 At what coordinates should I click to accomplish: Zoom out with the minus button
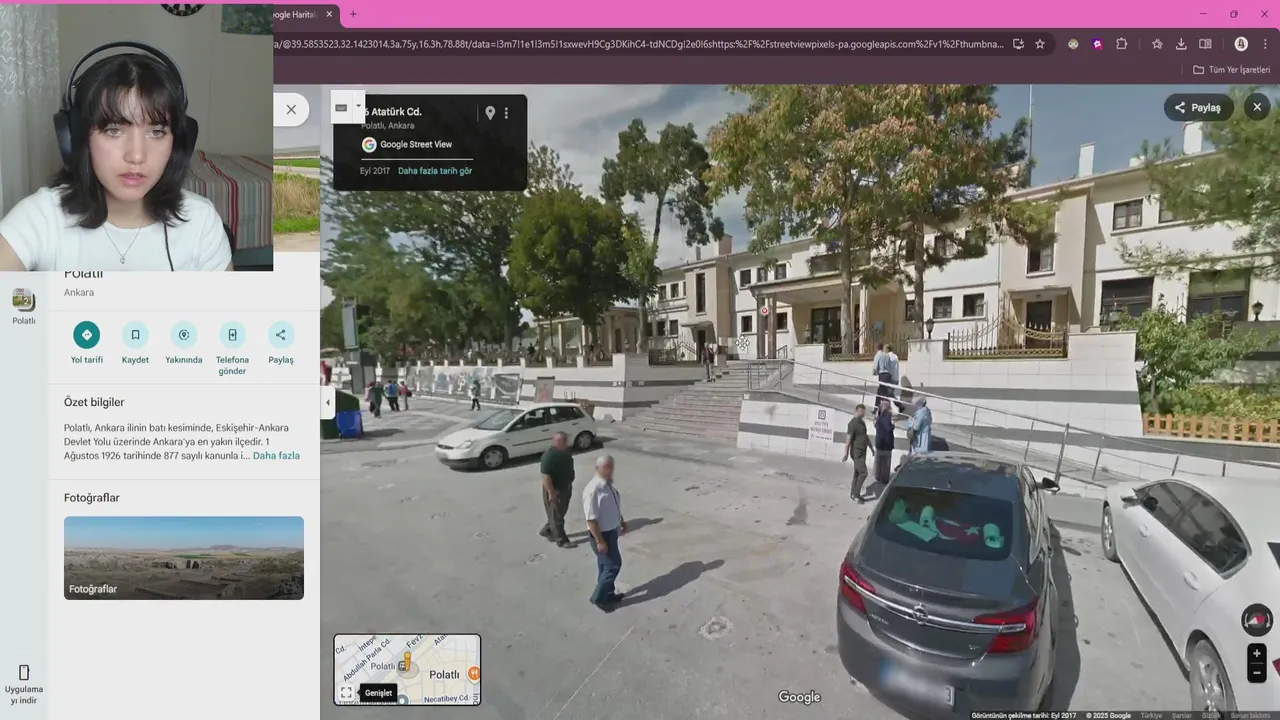coord(1257,673)
